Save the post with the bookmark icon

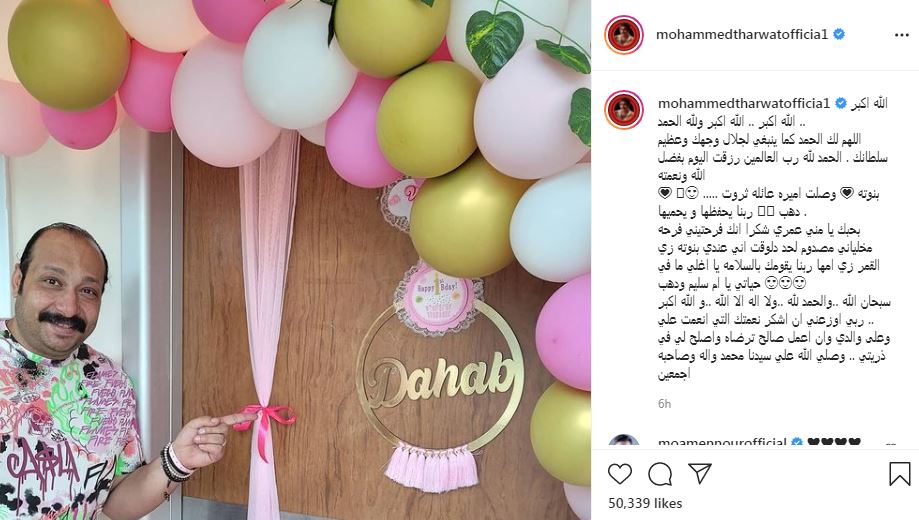[x=899, y=474]
